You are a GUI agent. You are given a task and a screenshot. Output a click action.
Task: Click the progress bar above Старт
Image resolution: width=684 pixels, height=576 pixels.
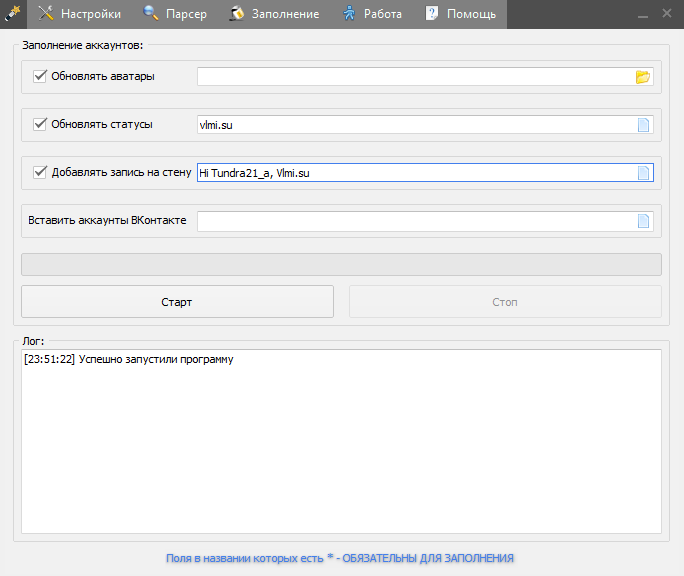[x=341, y=264]
